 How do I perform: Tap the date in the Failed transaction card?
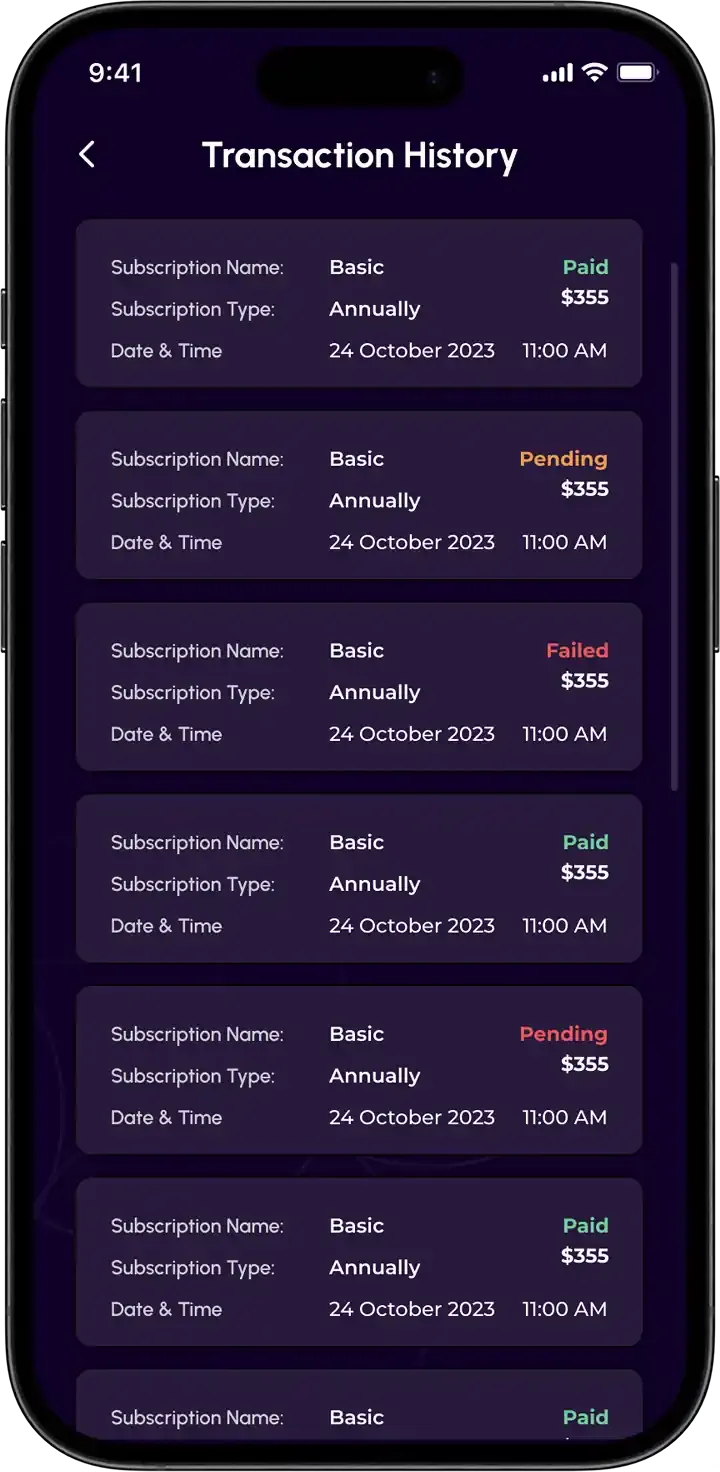click(412, 734)
